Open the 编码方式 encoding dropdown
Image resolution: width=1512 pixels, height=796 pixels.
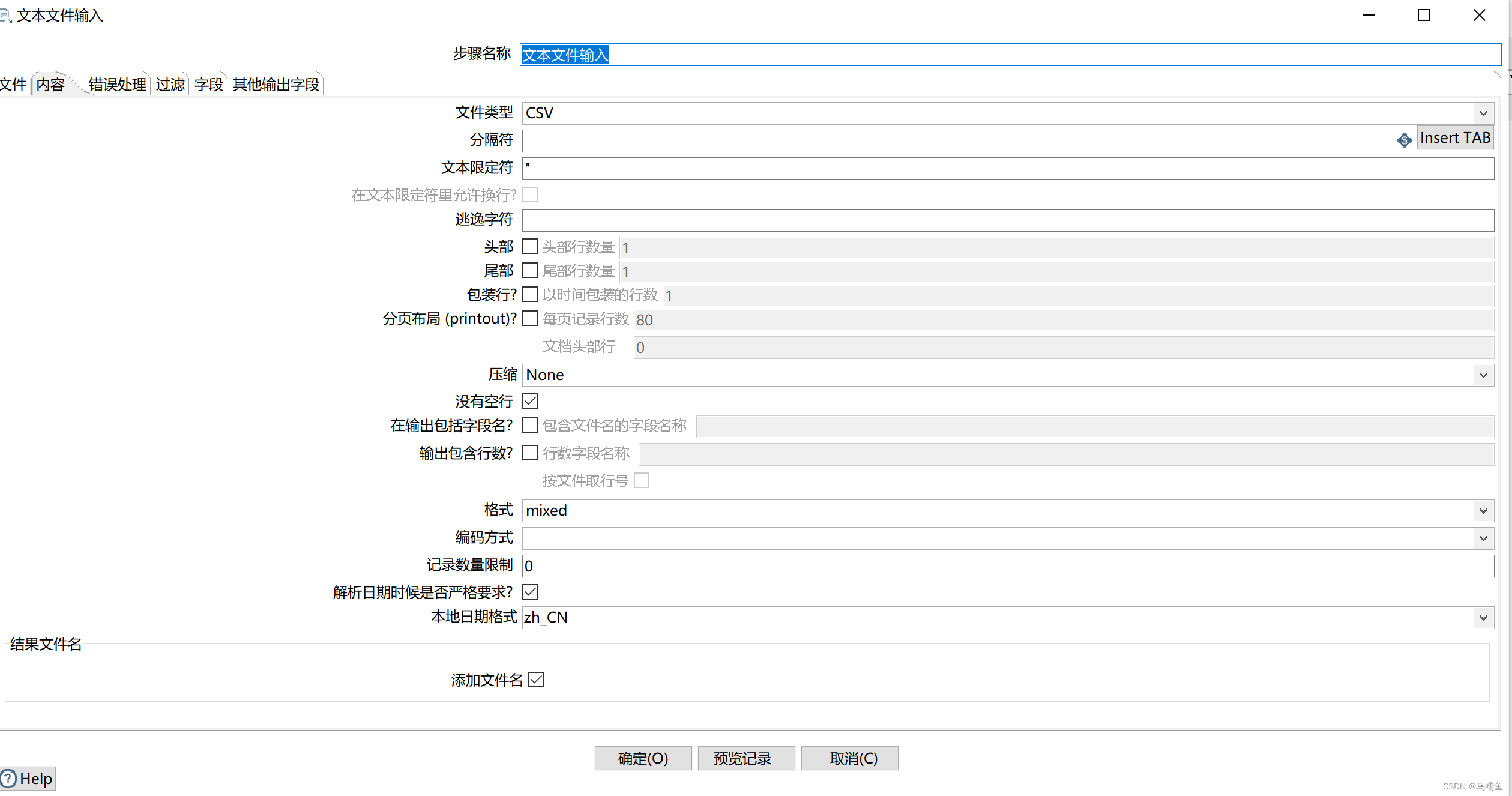click(1483, 538)
